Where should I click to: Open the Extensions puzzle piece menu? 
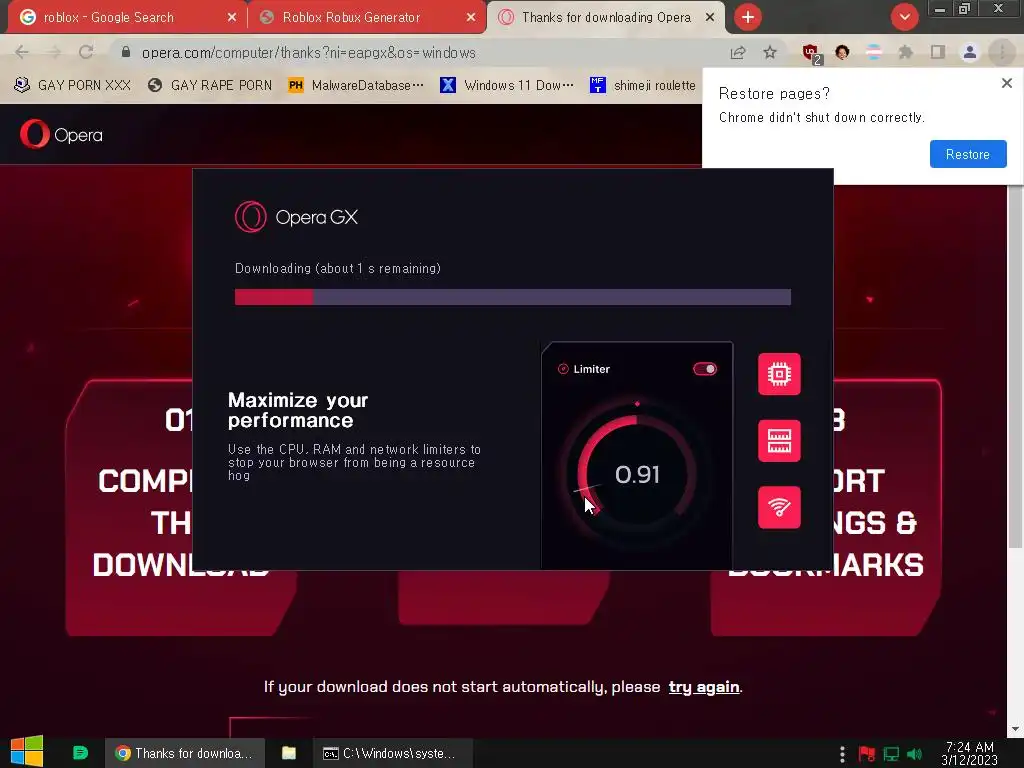(906, 52)
